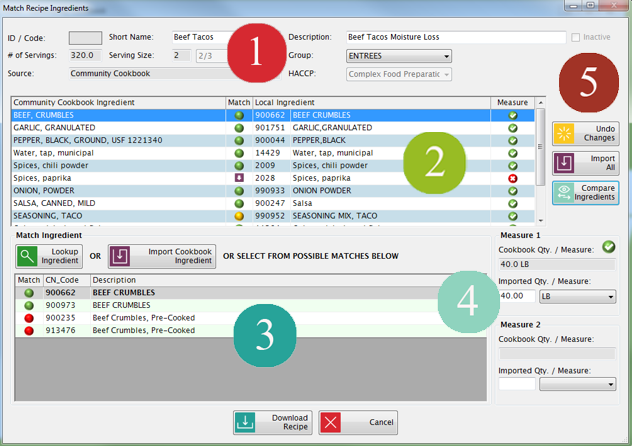Click purple import icon in paprika row
This screenshot has height=446, width=632.
tap(239, 177)
